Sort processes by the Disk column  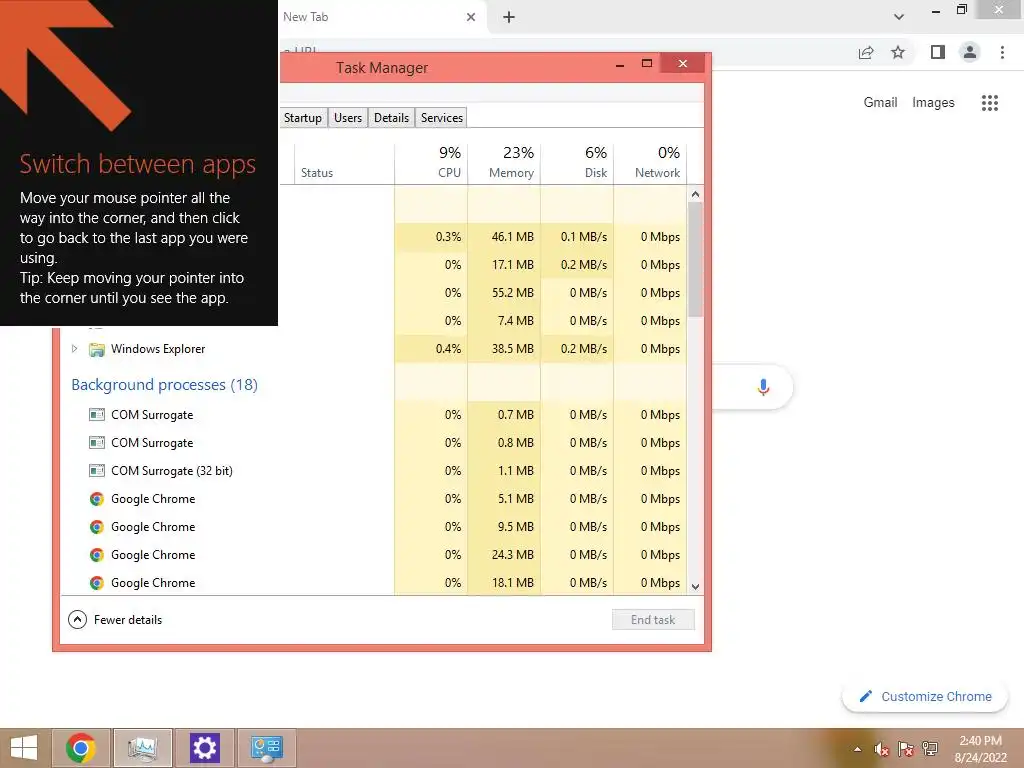point(577,162)
